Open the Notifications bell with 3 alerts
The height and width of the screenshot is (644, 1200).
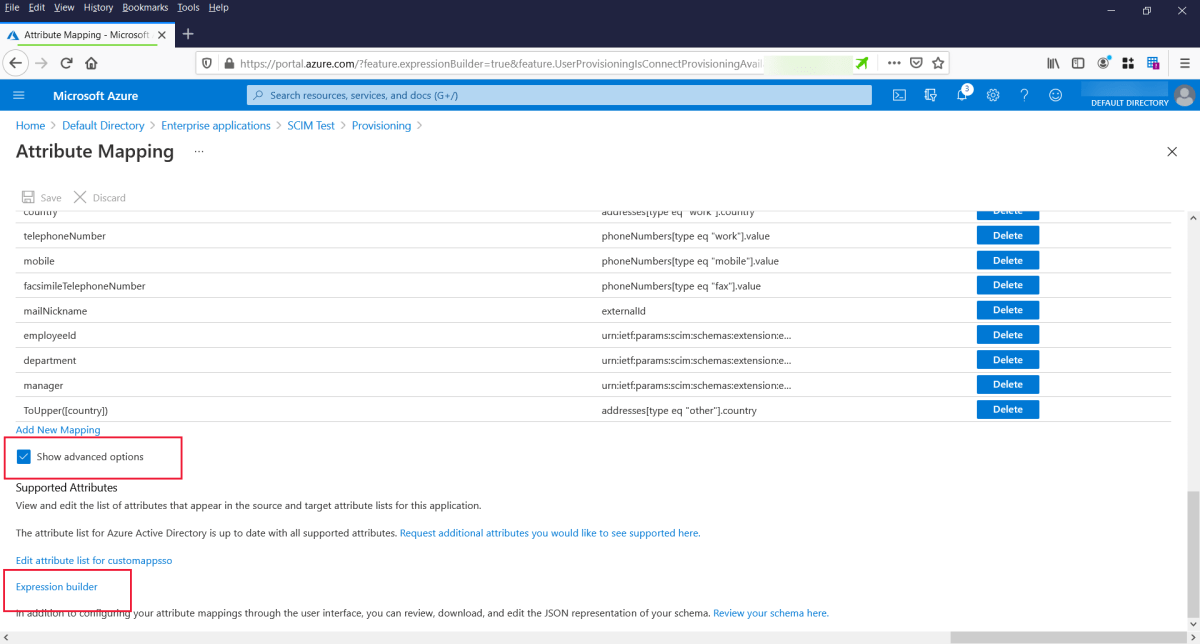pyautogui.click(x=961, y=95)
